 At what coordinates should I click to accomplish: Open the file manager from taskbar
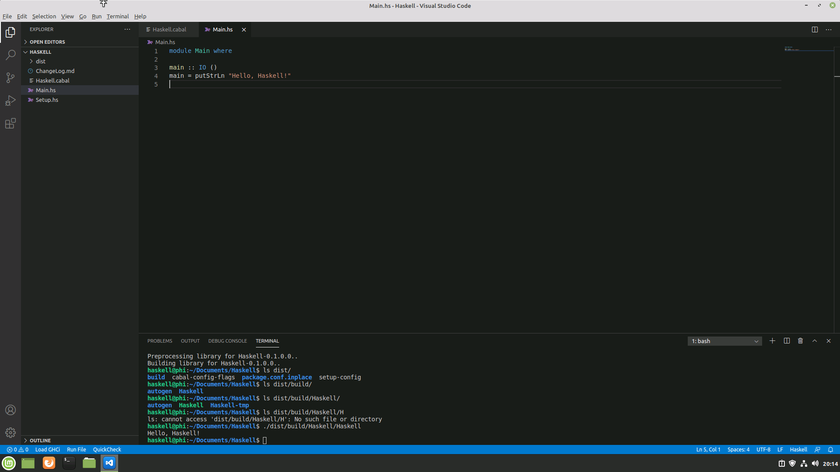coord(89,463)
